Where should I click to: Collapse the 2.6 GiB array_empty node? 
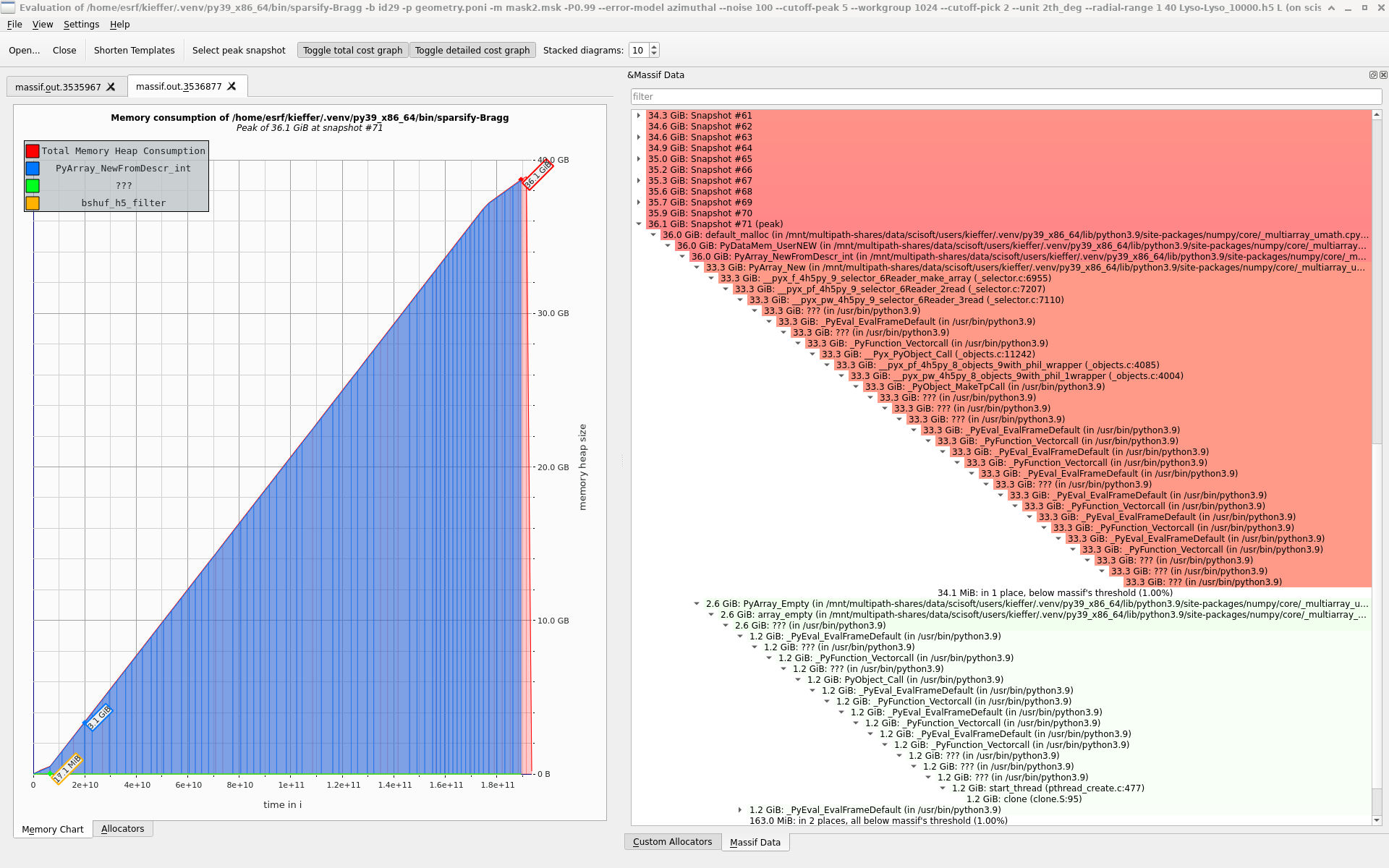711,615
